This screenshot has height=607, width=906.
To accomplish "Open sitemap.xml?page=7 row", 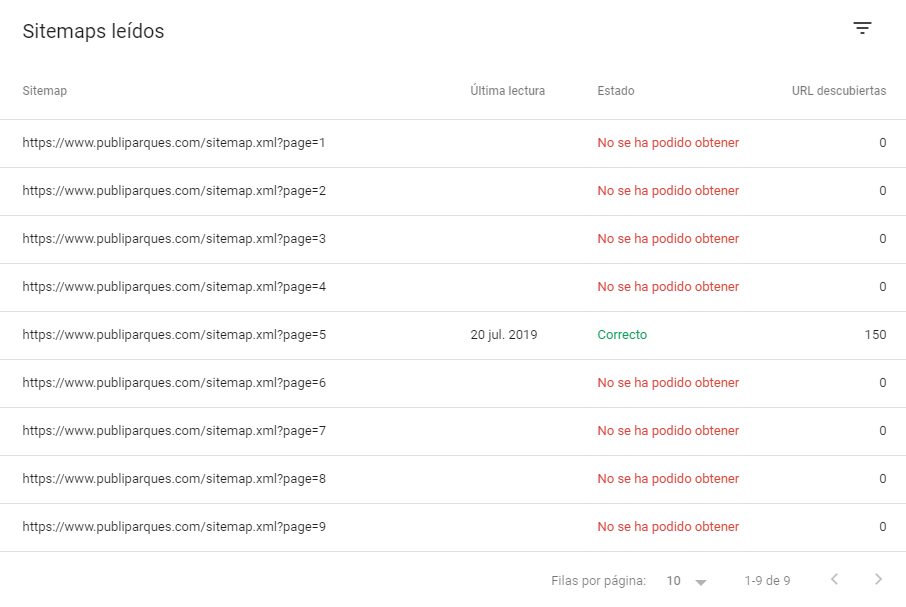I will point(453,431).
